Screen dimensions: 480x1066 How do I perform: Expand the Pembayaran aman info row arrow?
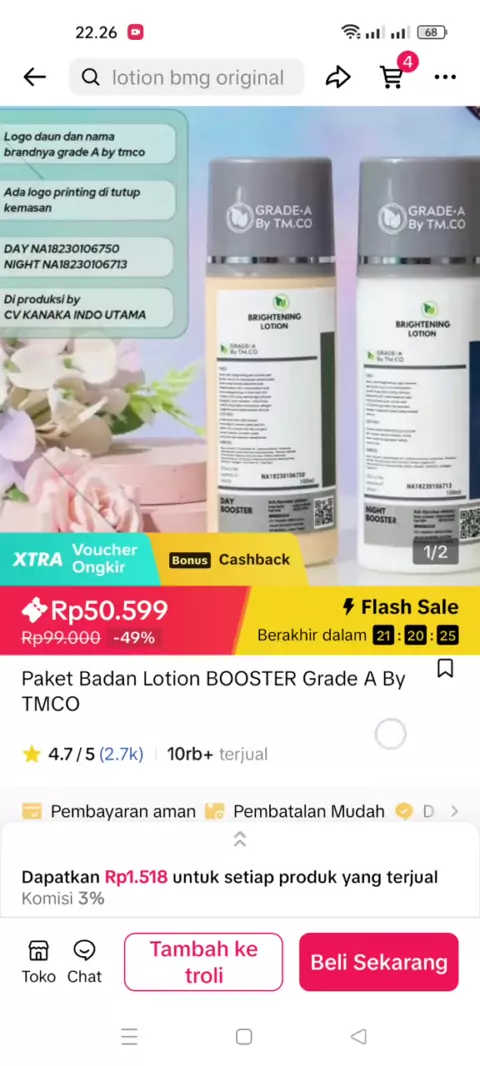click(x=454, y=811)
